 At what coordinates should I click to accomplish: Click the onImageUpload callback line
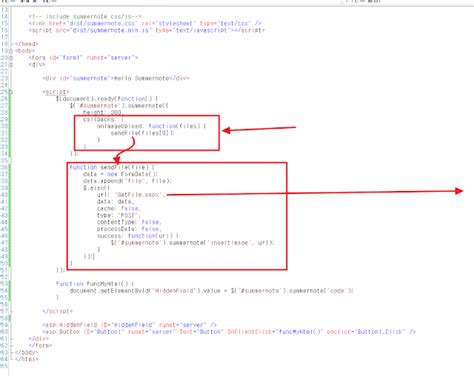152,126
